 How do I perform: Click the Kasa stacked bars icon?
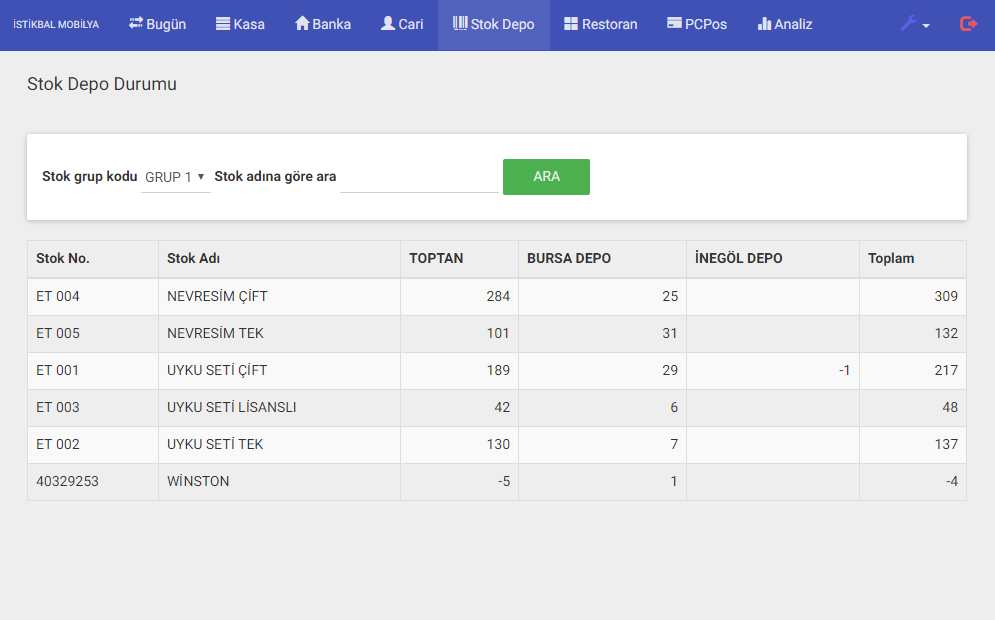223,24
